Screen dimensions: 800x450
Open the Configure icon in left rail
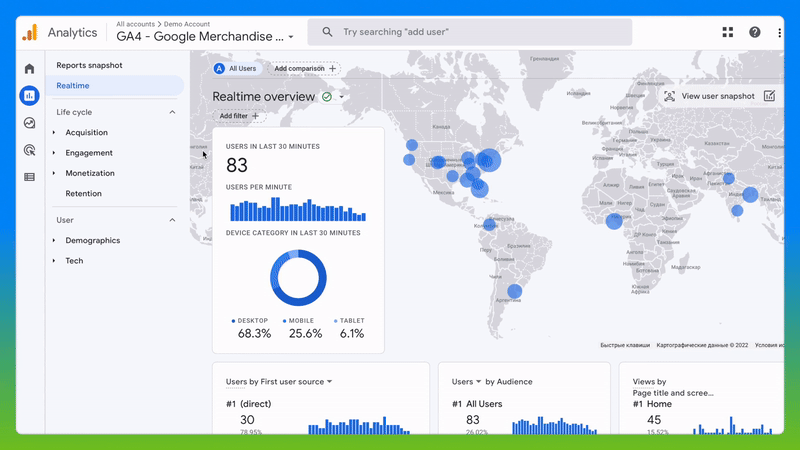tap(30, 177)
